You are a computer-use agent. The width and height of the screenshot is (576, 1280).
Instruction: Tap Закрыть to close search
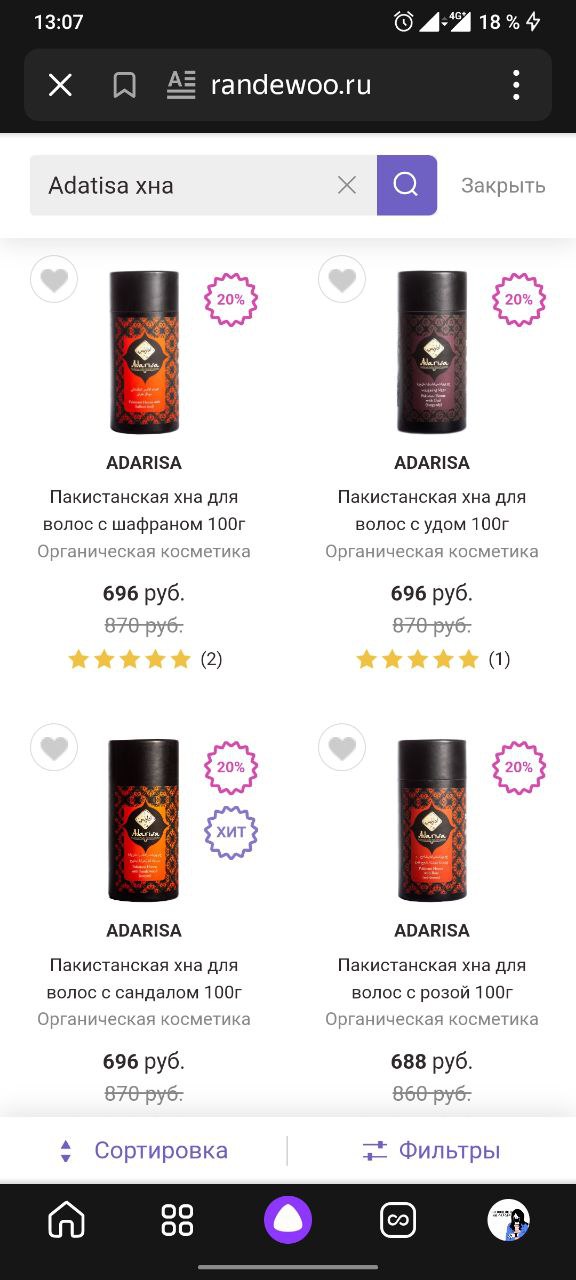tap(503, 185)
